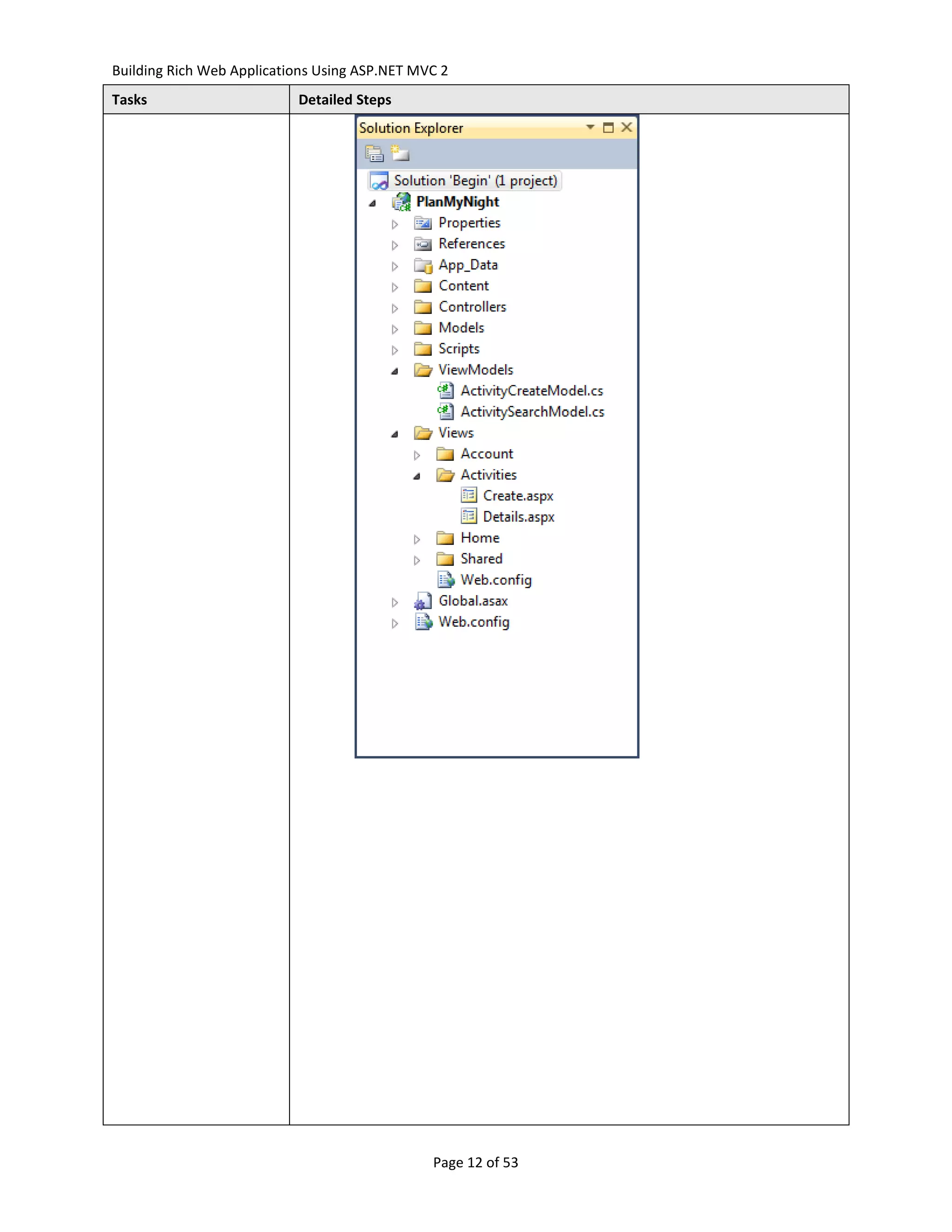Screen dimensions: 952x1232
Task: Maximize the Solution Explorer panel
Action: pos(608,127)
